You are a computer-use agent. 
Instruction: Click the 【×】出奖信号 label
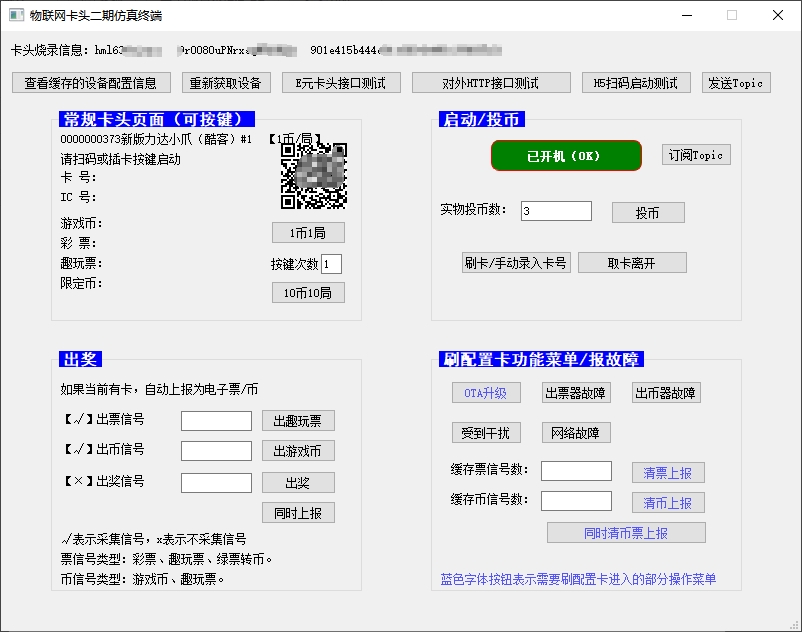click(103, 481)
